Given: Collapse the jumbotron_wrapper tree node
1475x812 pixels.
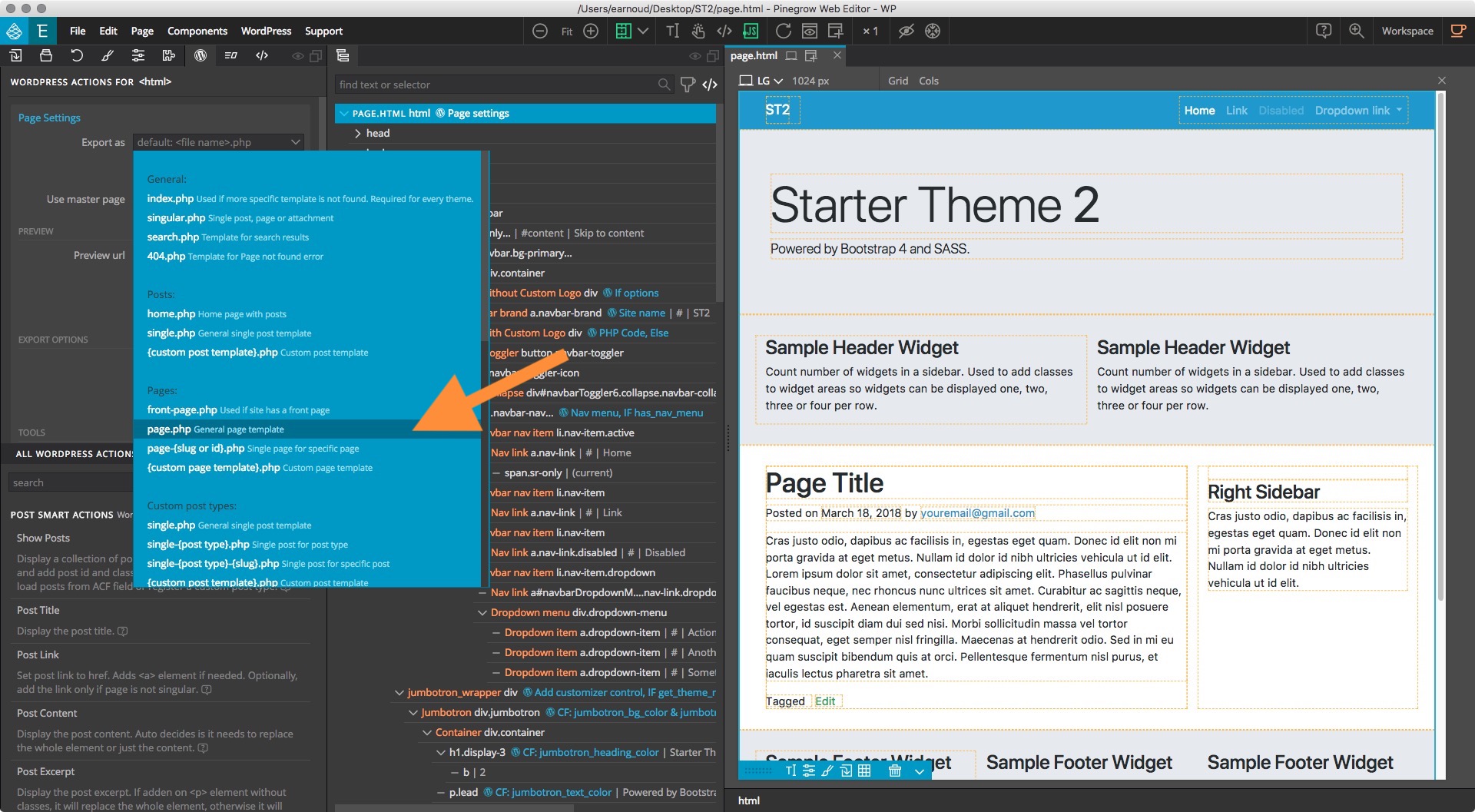Looking at the screenshot, I should [399, 692].
